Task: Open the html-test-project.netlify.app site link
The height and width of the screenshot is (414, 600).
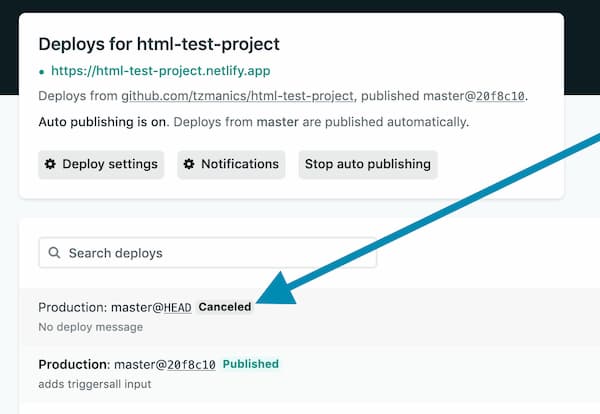Action: point(160,71)
